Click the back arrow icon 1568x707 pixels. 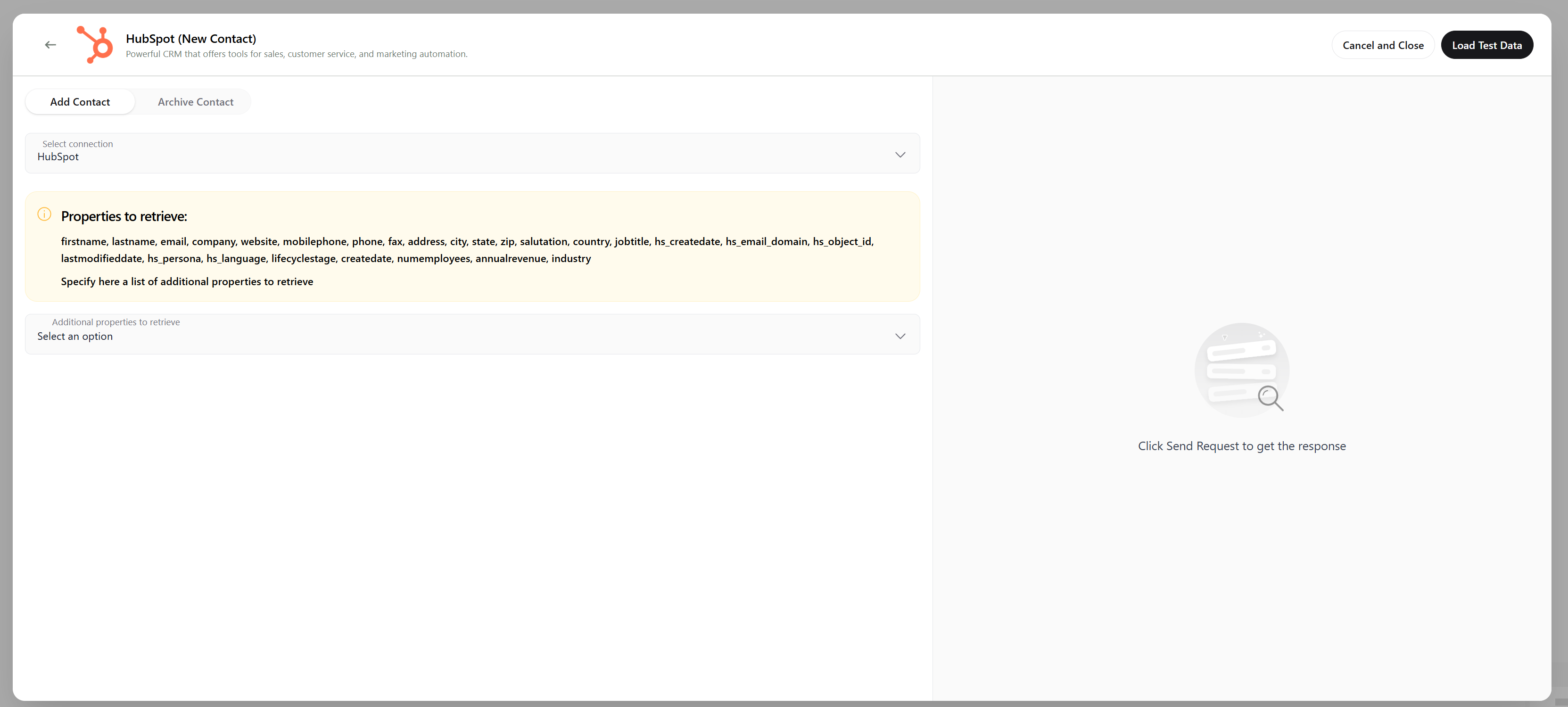click(50, 45)
